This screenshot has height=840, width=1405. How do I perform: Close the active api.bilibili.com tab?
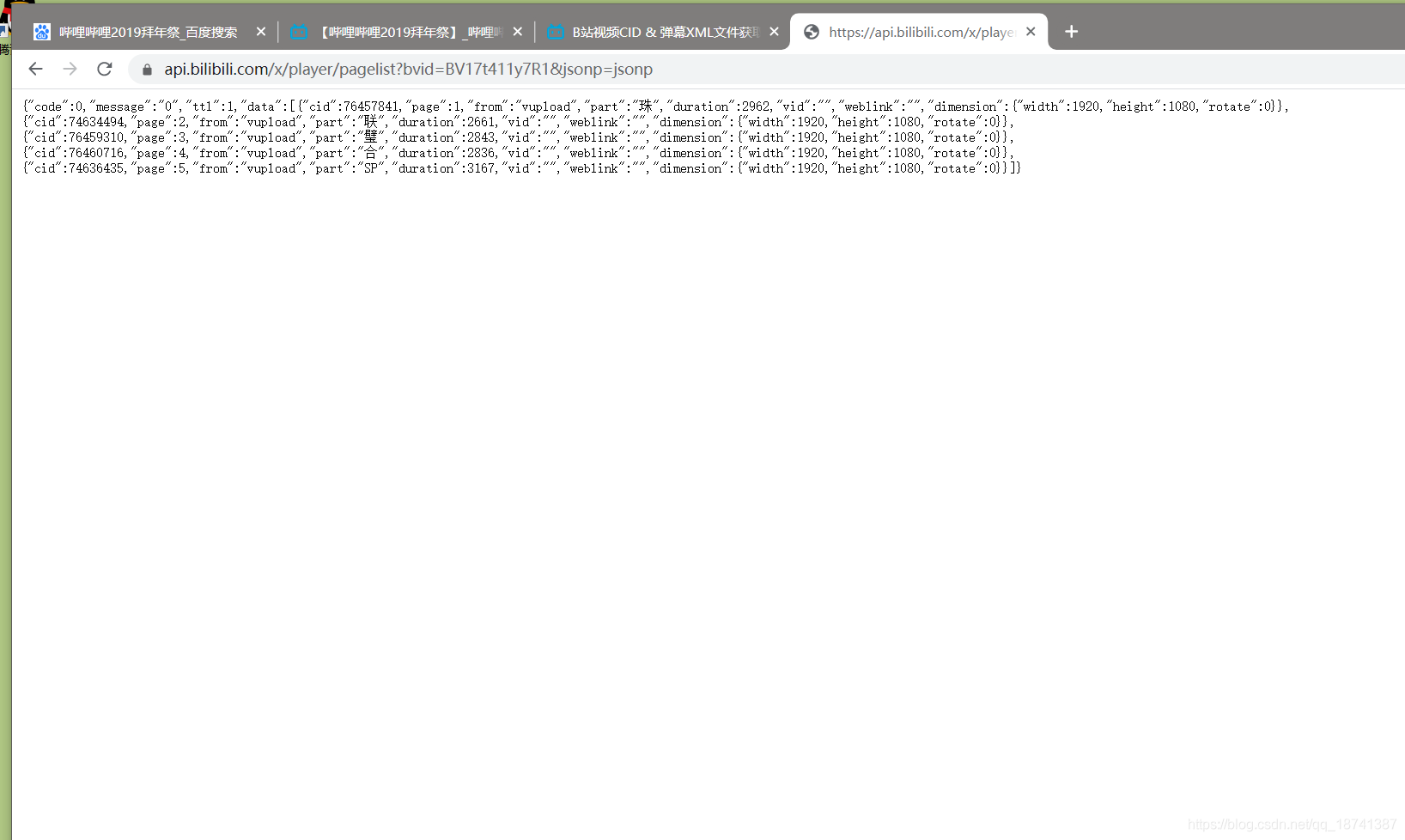pyautogui.click(x=1031, y=32)
